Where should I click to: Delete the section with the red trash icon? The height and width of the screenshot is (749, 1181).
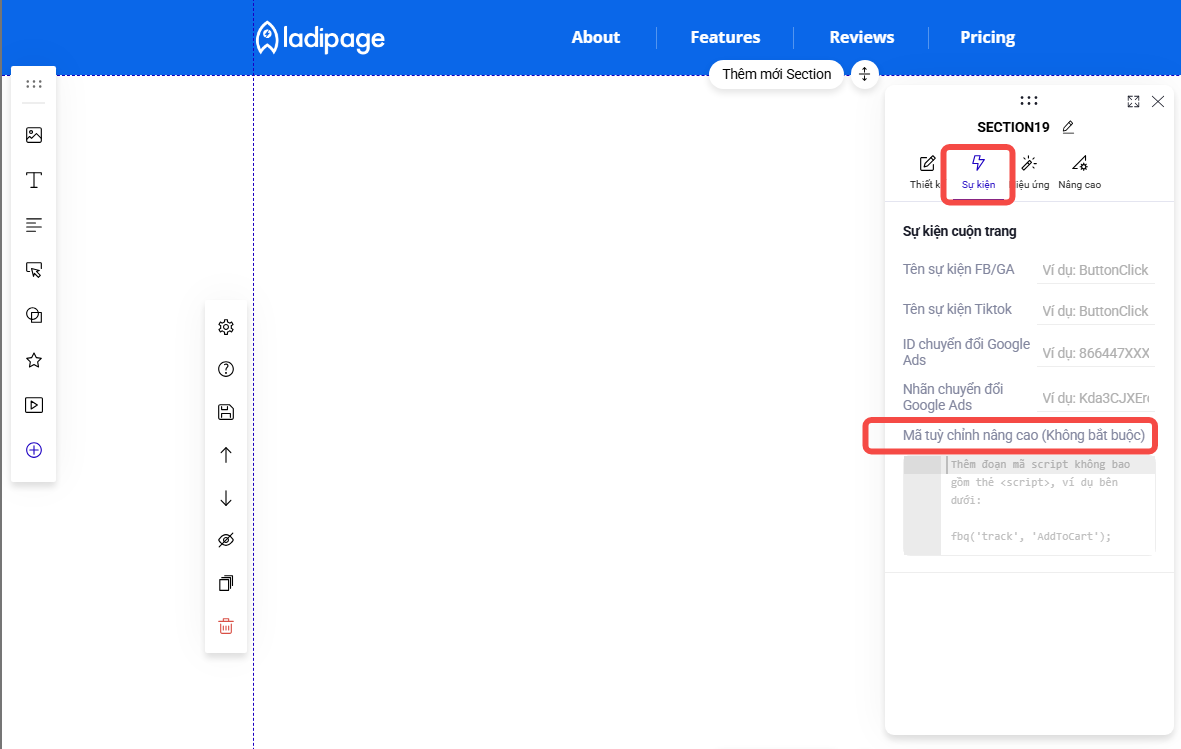tap(226, 626)
